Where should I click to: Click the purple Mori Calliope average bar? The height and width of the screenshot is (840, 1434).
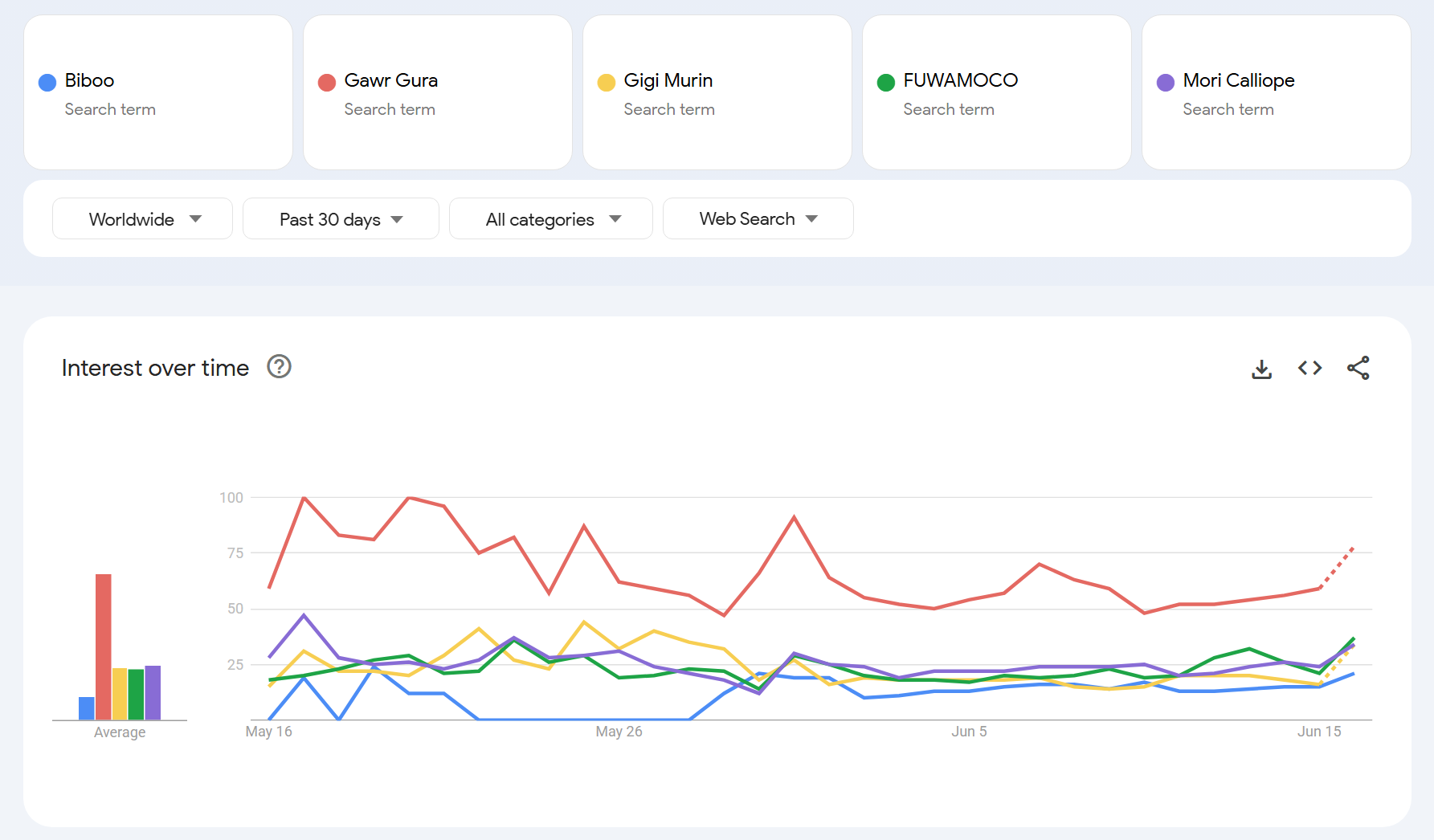click(x=153, y=692)
